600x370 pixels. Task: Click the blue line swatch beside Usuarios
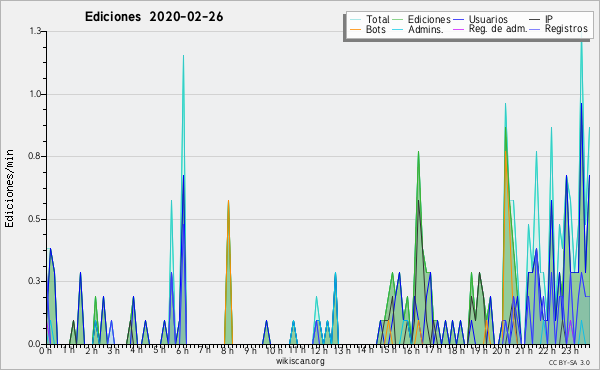(458, 20)
